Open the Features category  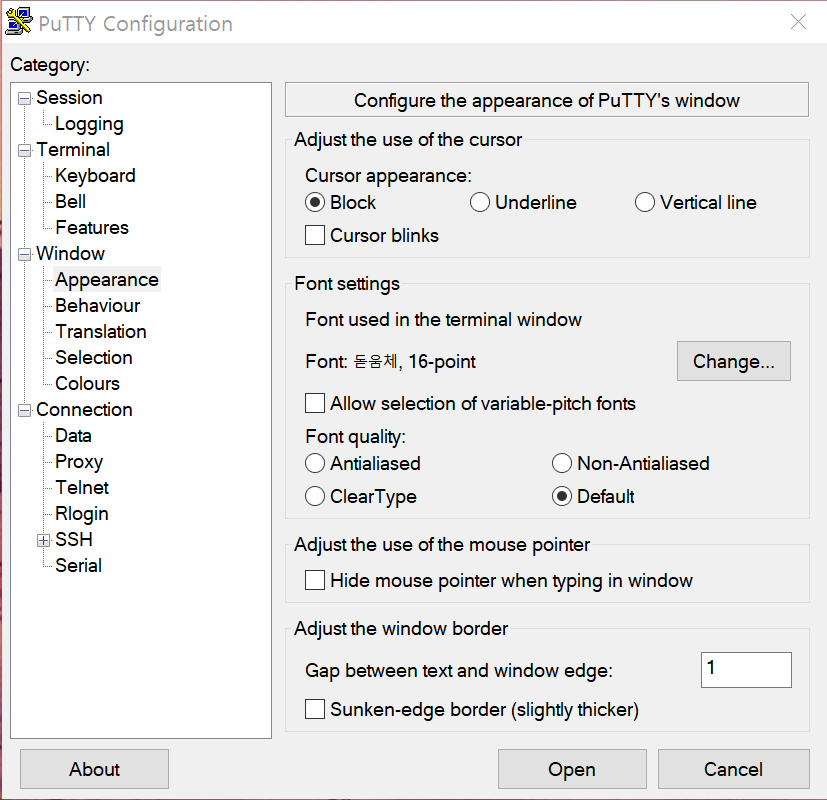click(x=92, y=227)
